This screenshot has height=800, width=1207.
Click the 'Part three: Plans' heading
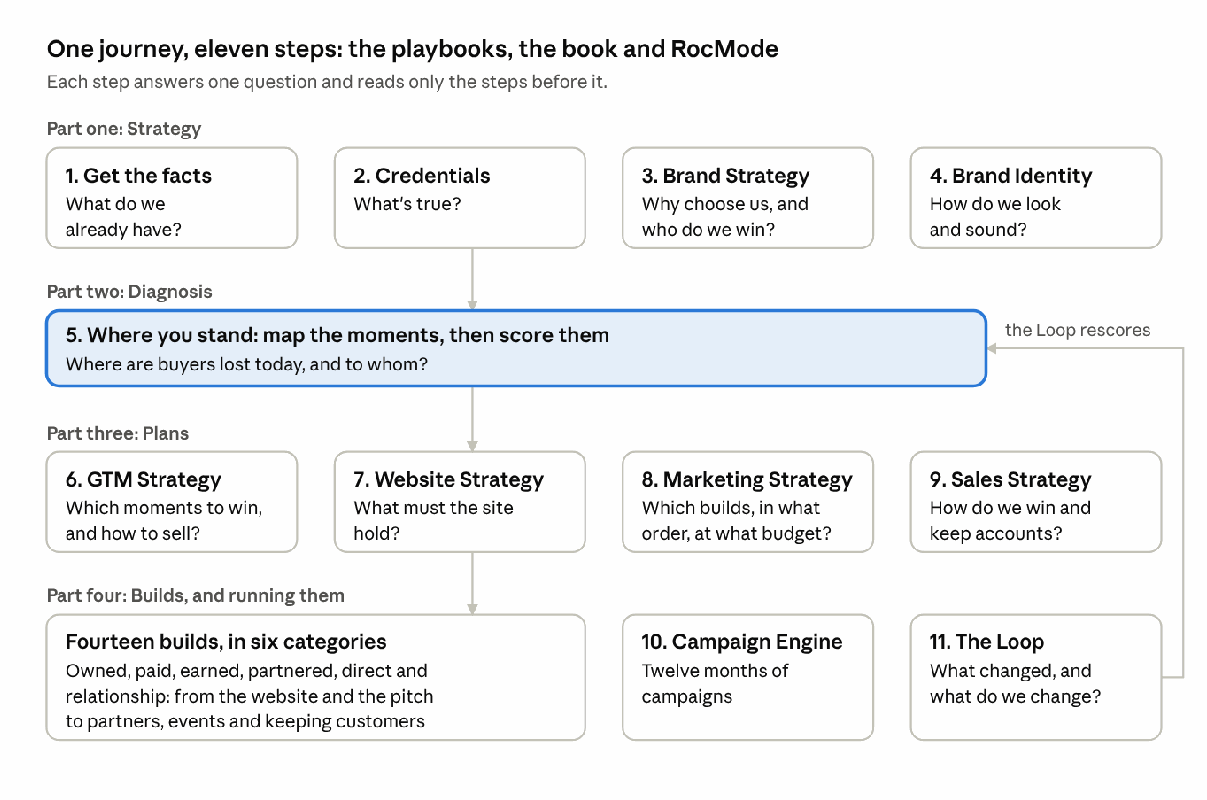pos(118,434)
